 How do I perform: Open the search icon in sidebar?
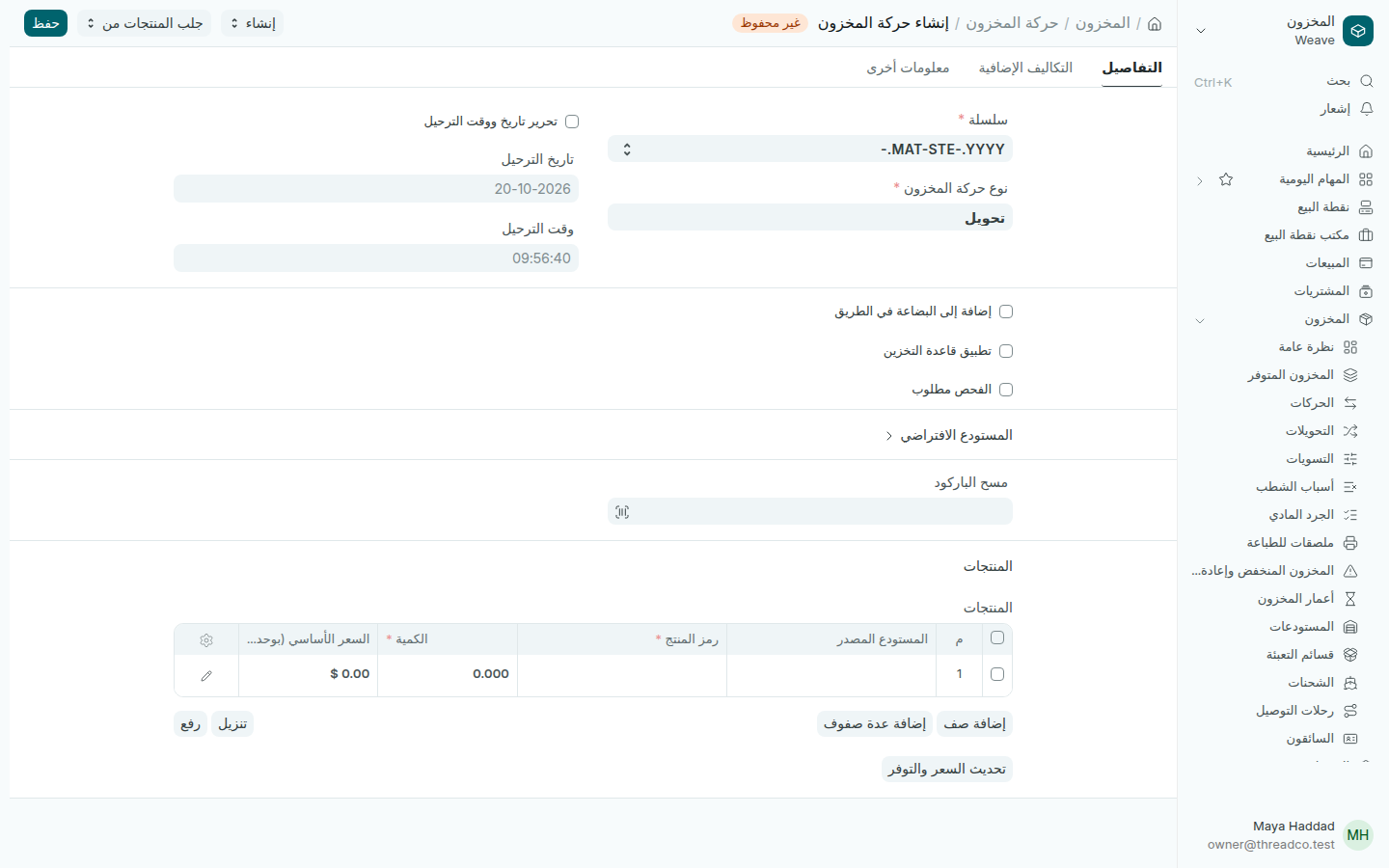[1366, 81]
